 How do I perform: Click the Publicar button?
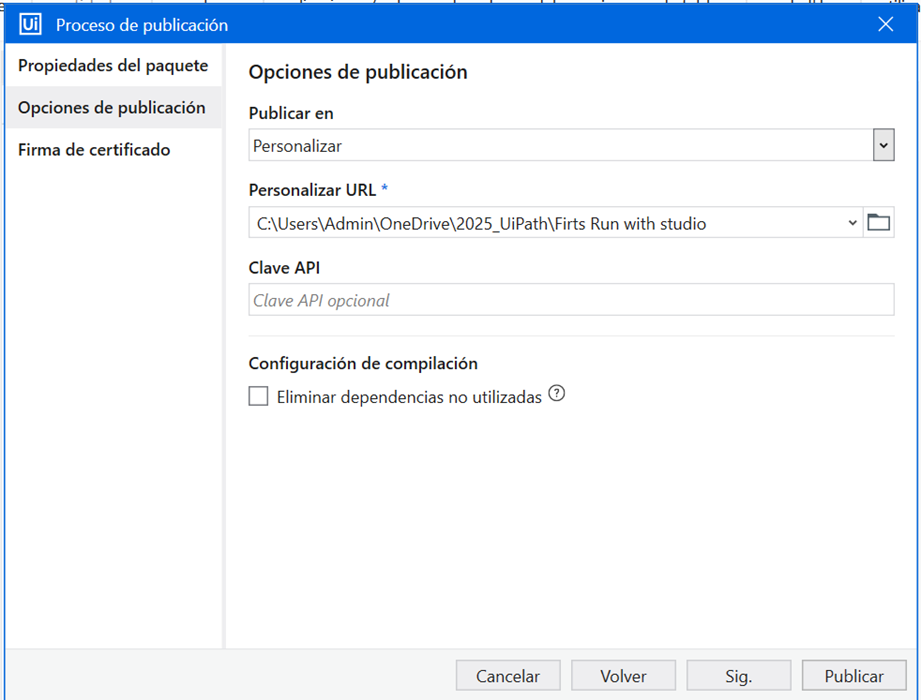click(x=854, y=676)
